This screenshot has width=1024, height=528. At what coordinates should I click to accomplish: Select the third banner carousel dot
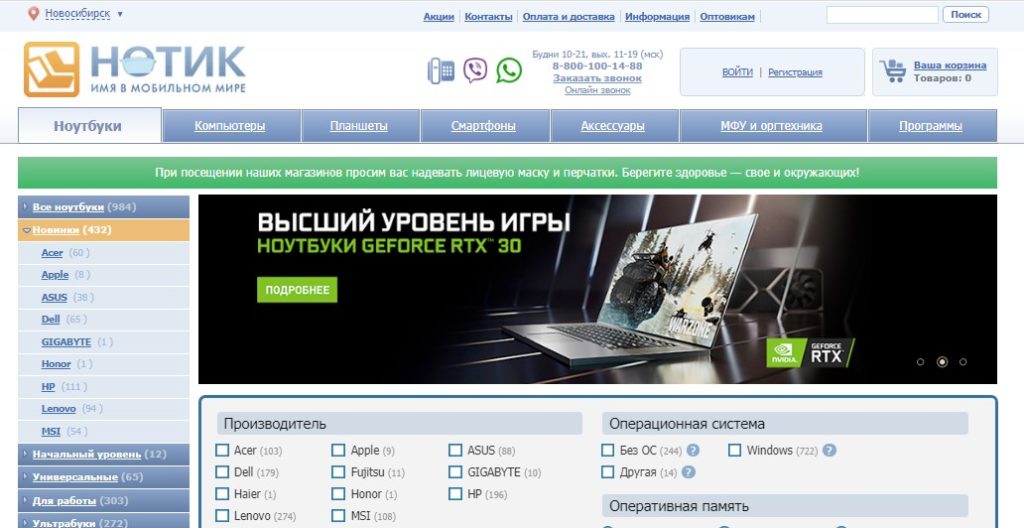click(963, 362)
